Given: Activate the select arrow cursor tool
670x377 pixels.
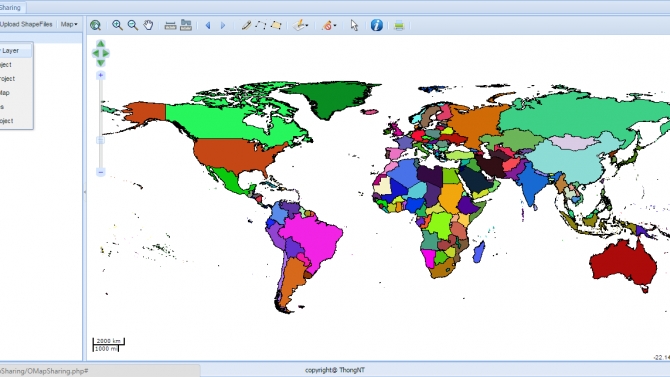Looking at the screenshot, I should point(354,25).
